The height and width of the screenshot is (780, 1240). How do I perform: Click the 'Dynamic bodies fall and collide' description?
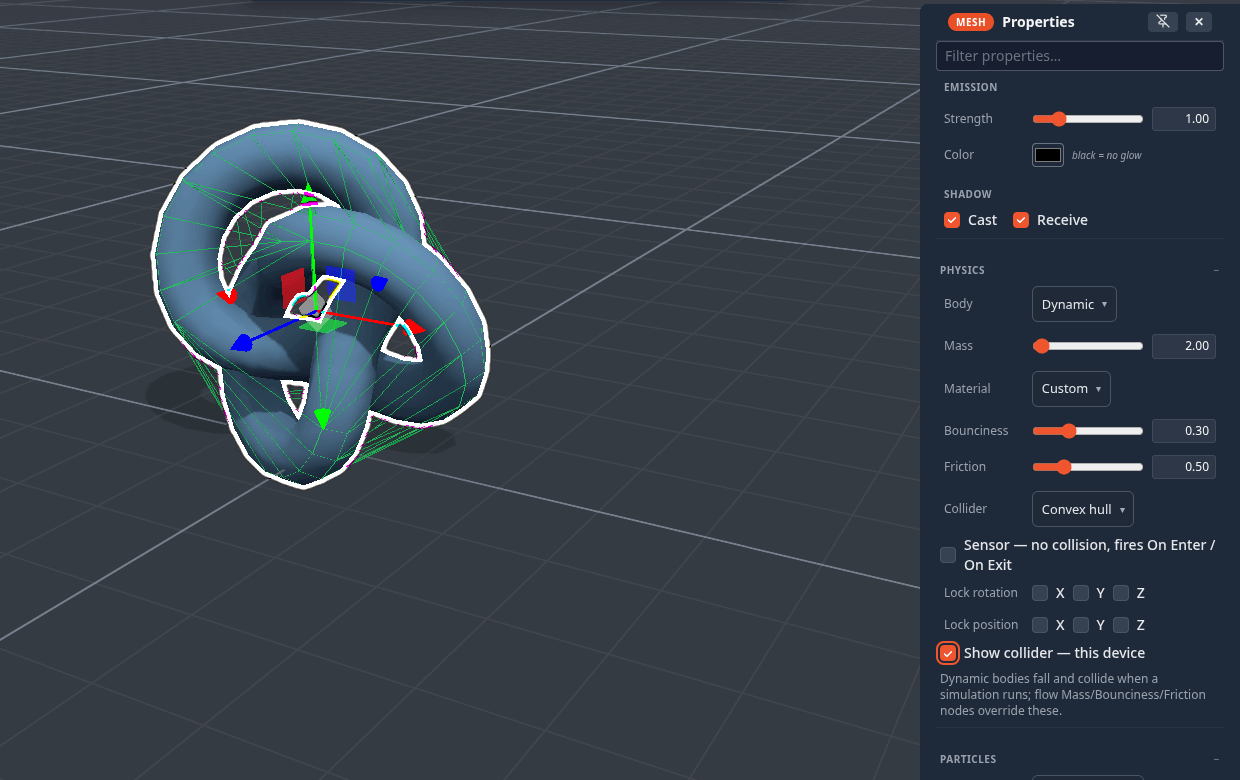1073,695
